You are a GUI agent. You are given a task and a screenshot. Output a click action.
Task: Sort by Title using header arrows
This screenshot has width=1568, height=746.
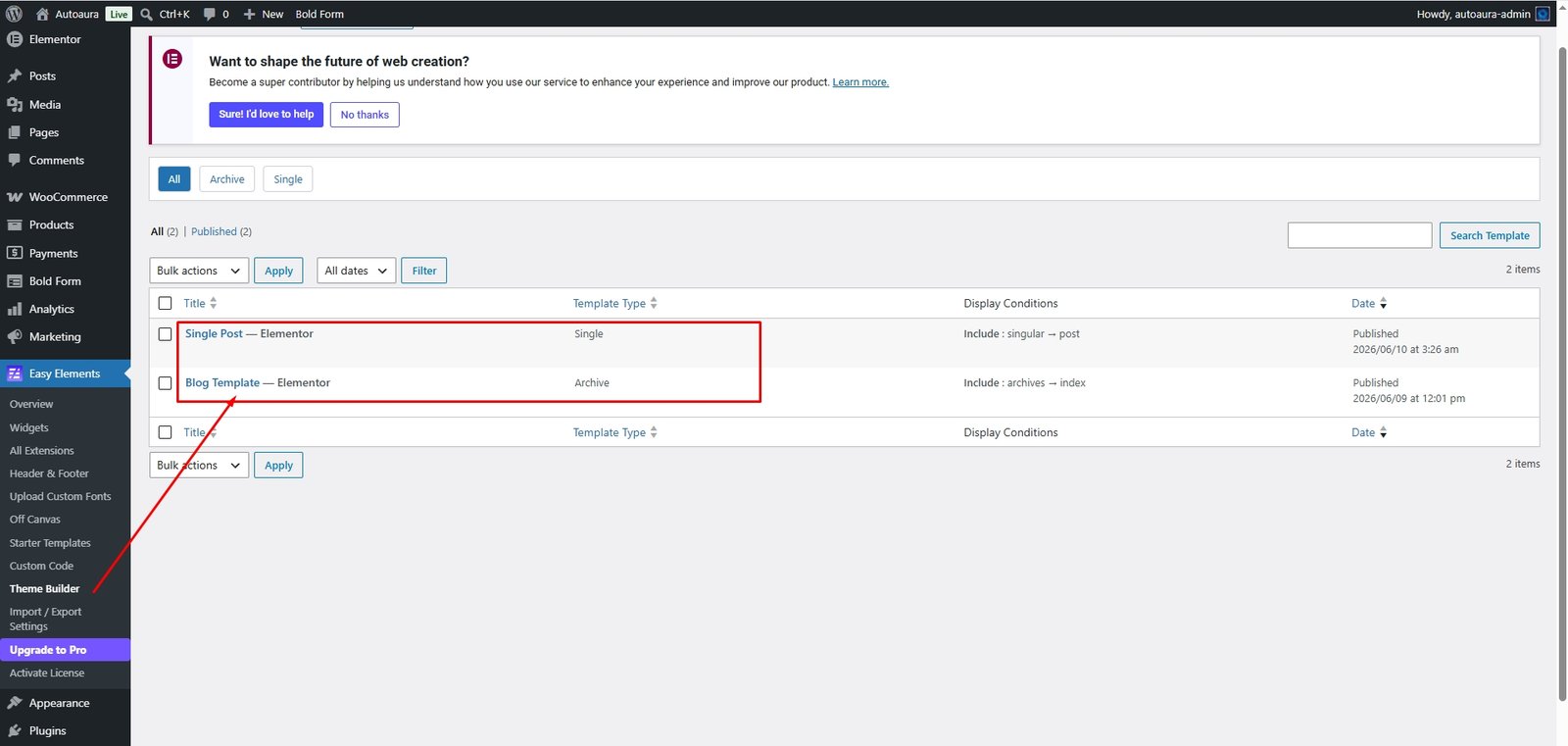213,303
